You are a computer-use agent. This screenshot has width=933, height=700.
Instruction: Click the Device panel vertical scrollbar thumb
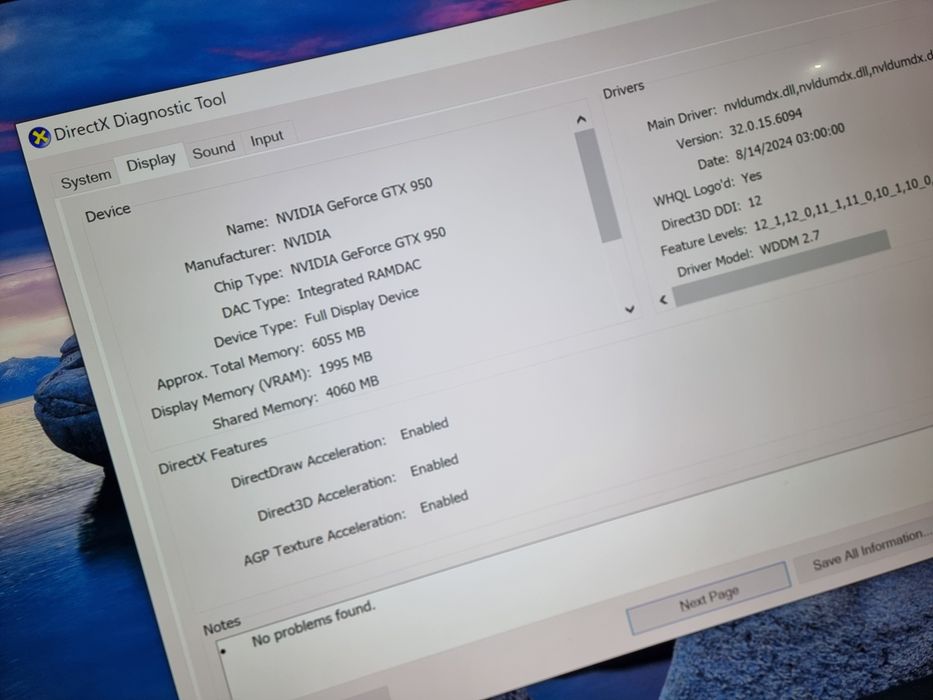(x=597, y=185)
